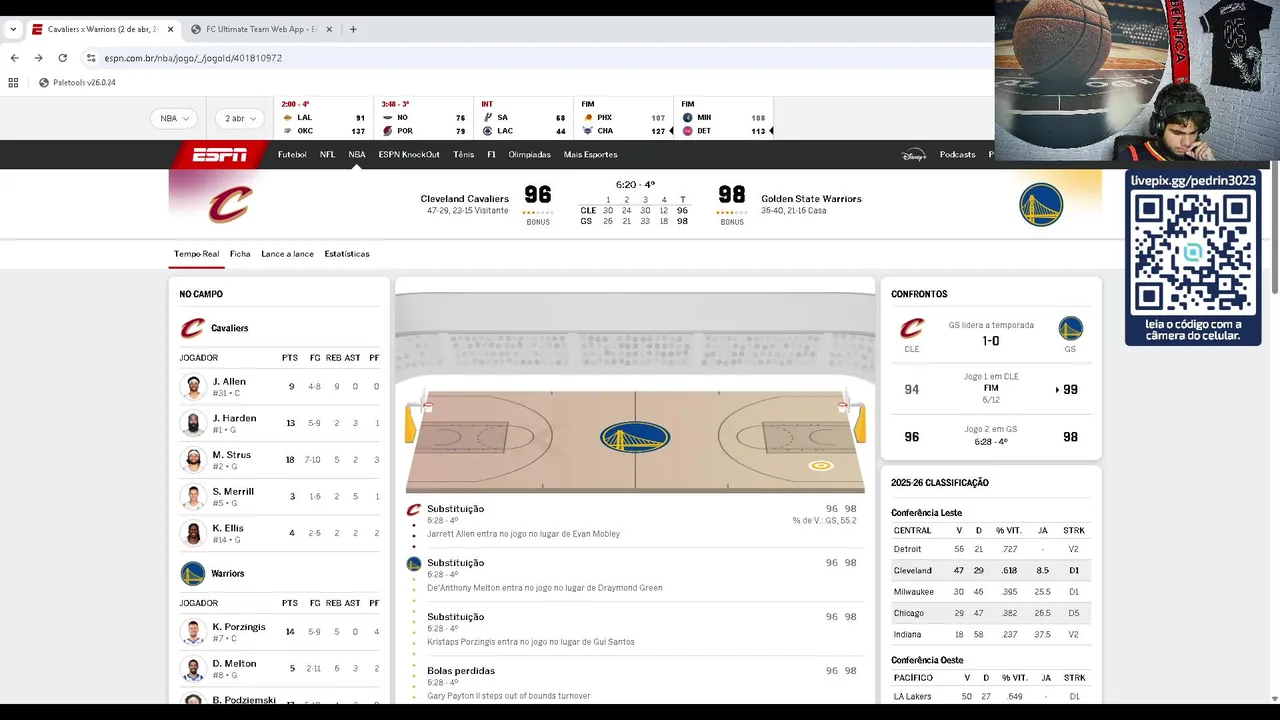Open the MIN vs DET final score
This screenshot has width=1280, height=720.
pos(724,118)
